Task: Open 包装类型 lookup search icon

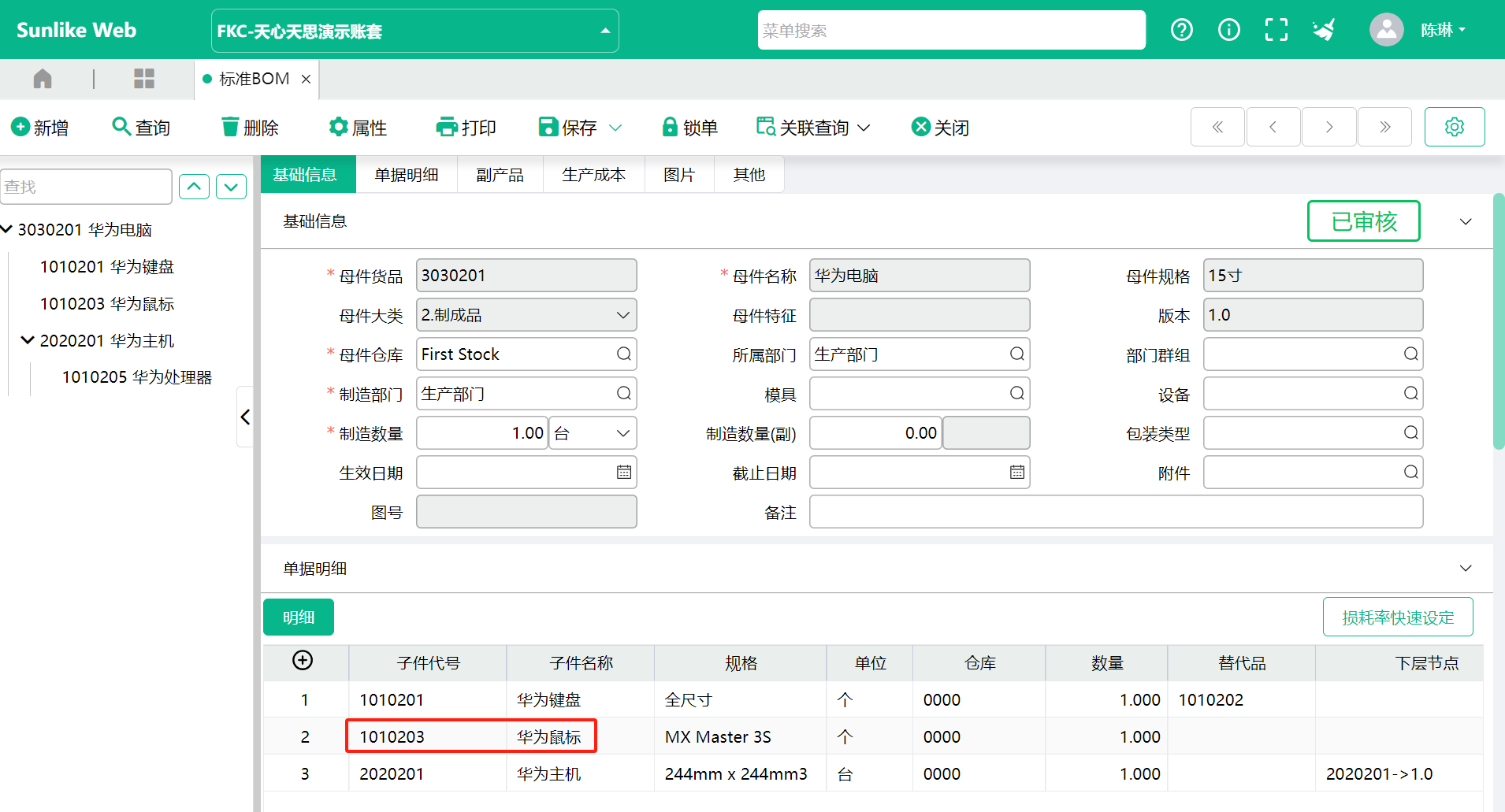Action: [1410, 433]
